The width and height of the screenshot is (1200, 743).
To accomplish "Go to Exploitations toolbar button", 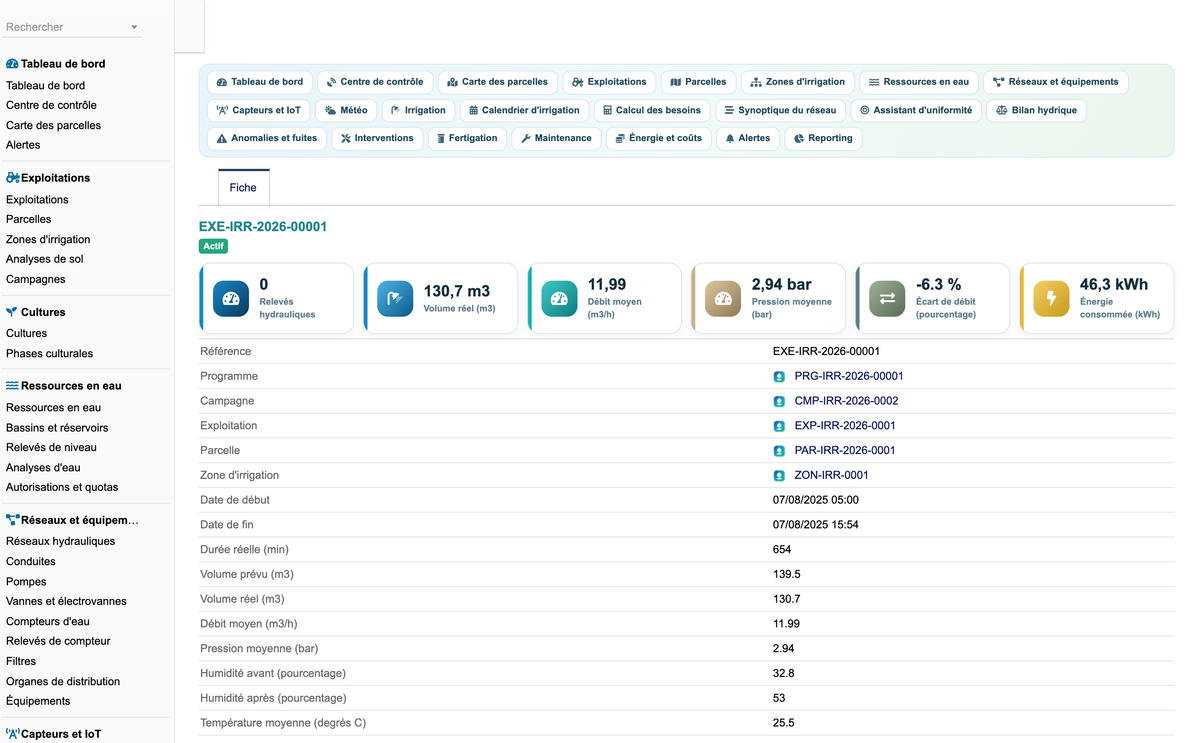I will coord(610,82).
